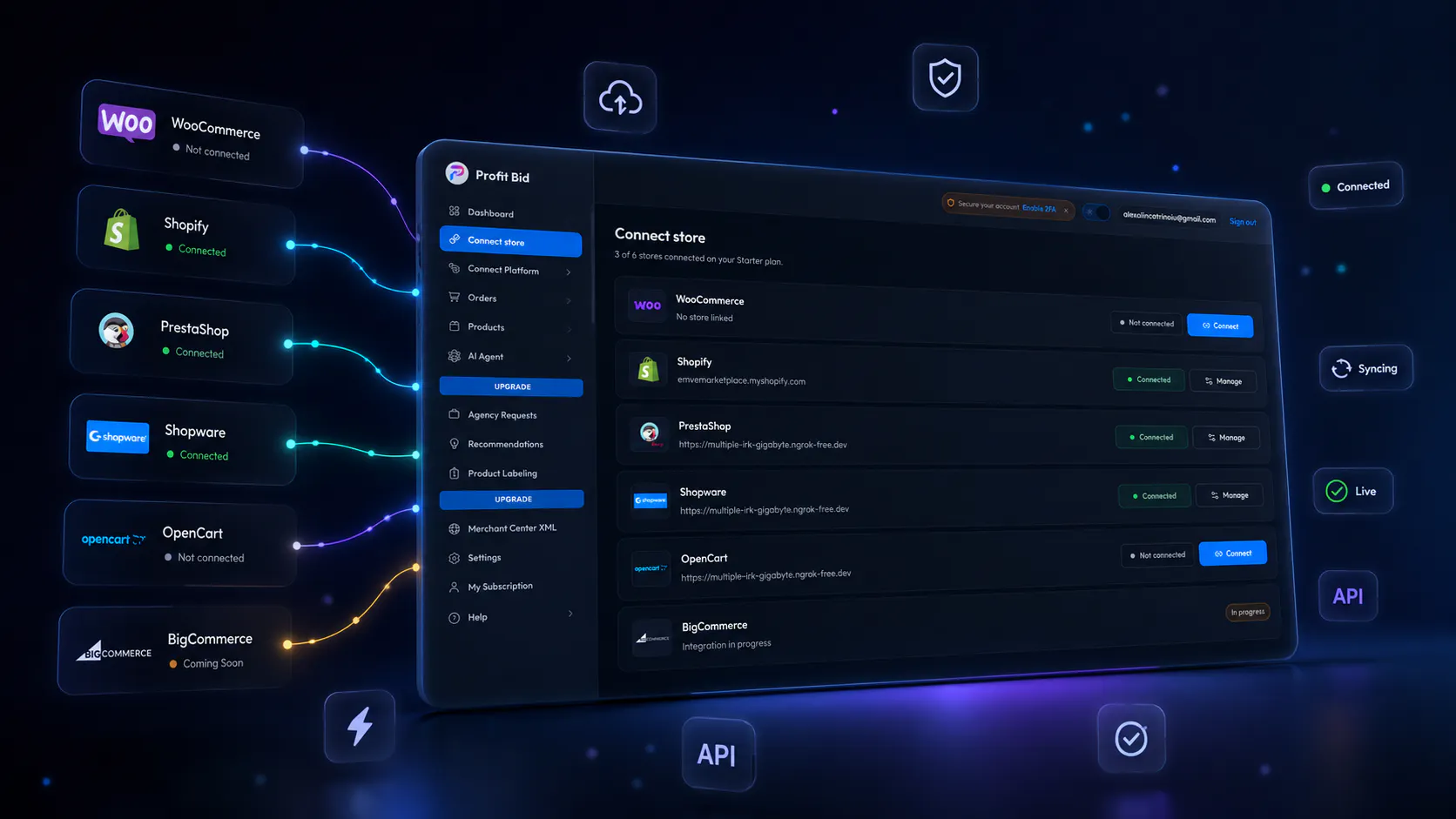
Task: Select Connect store in the sidebar
Action: pos(510,242)
